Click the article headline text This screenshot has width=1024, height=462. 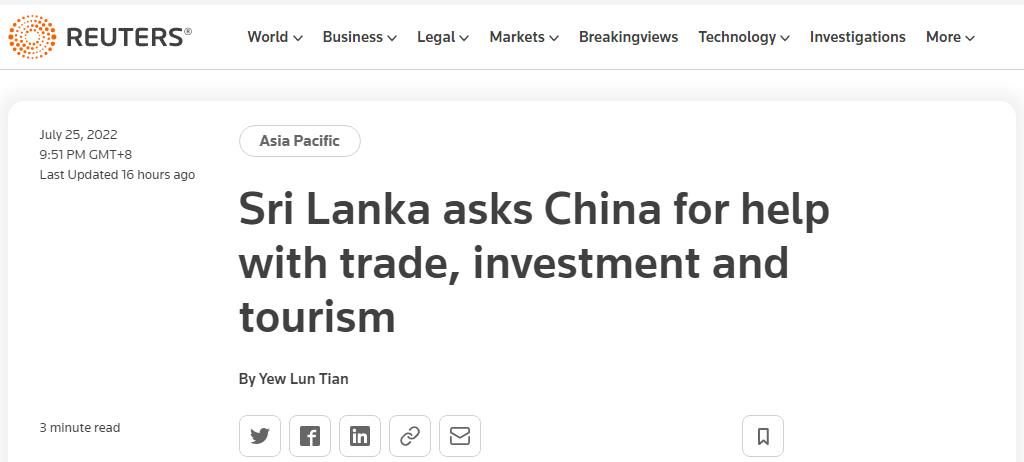[x=534, y=263]
